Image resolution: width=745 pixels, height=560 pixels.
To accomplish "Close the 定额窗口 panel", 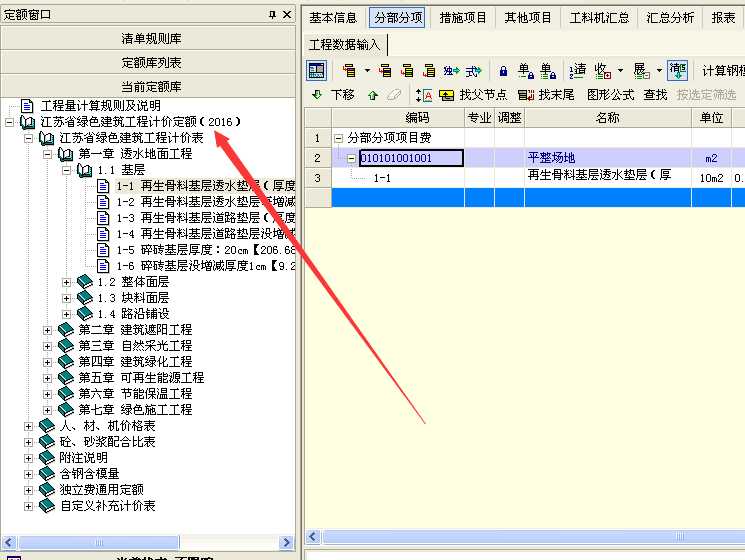I will [x=286, y=15].
